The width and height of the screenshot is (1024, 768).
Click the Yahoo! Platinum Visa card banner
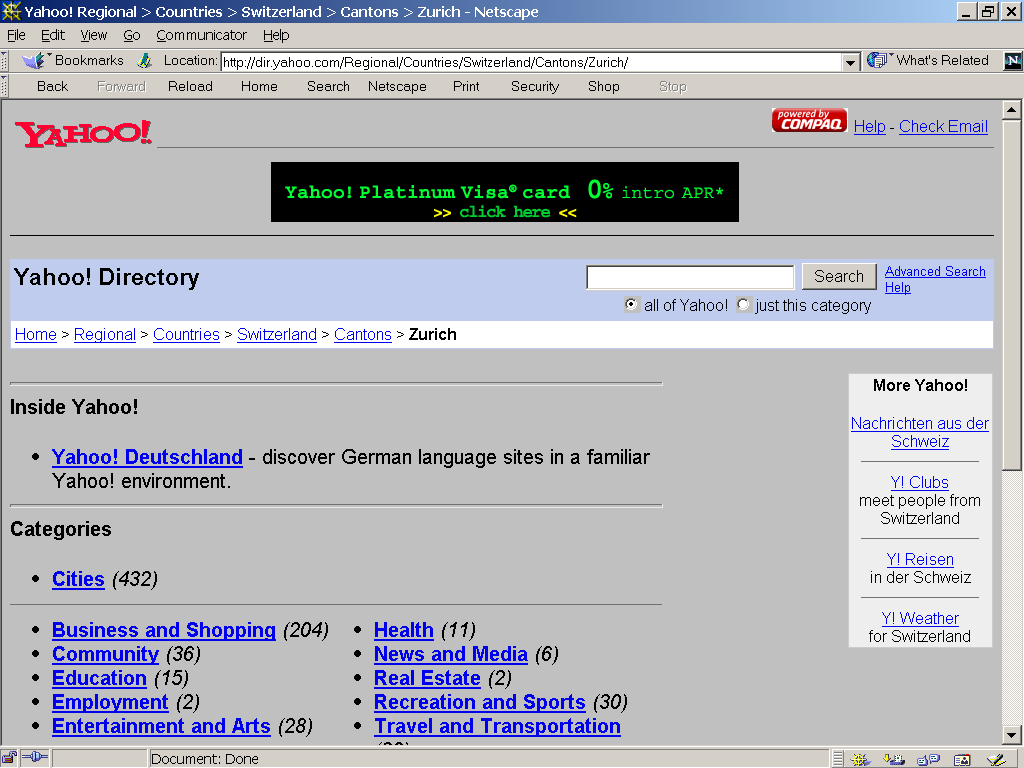coord(505,192)
